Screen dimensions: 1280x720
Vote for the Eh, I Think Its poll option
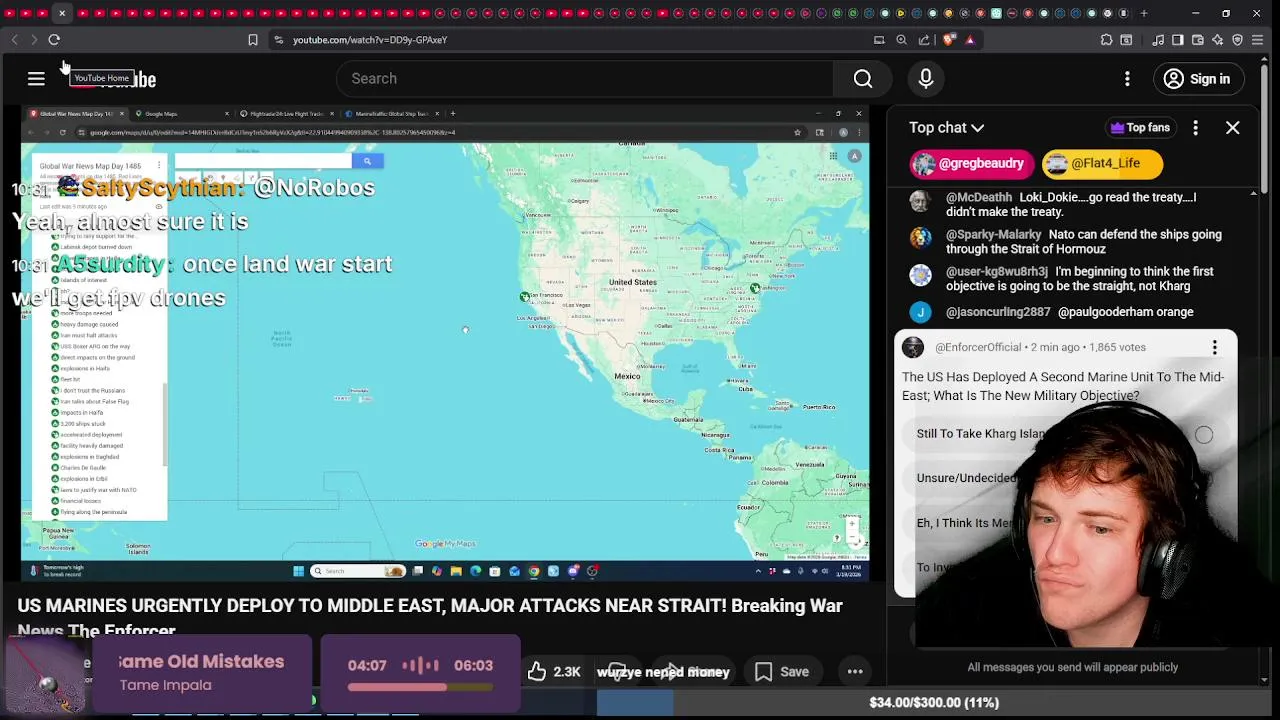(965, 523)
